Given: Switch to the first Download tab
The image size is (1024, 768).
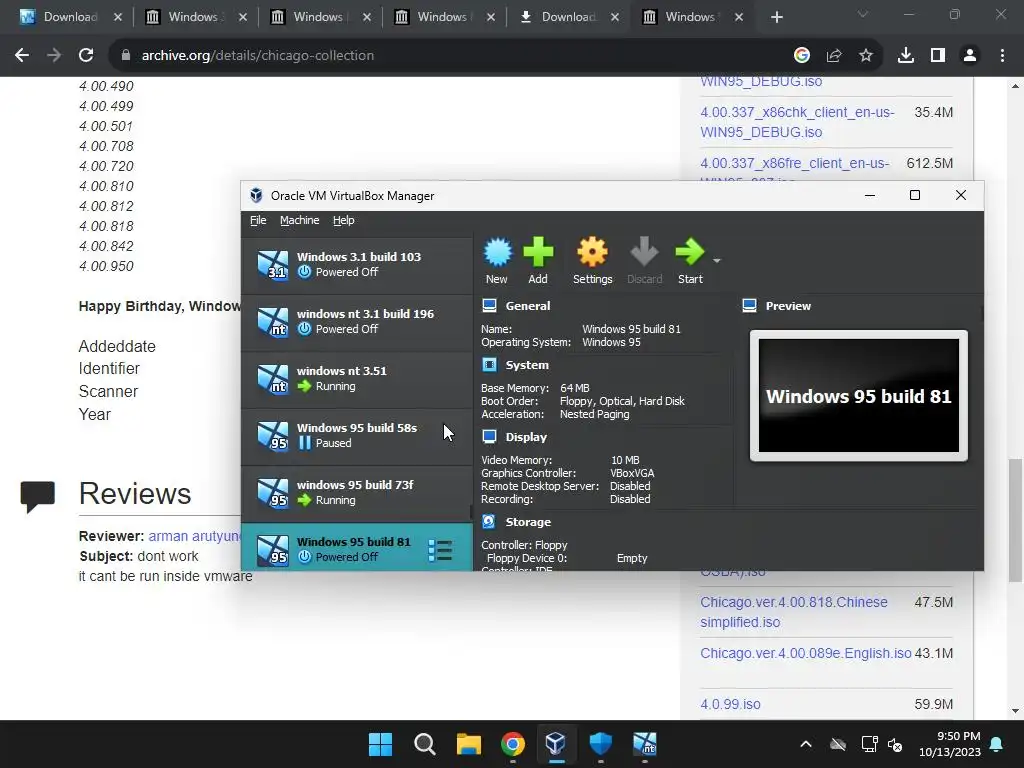Looking at the screenshot, I should [x=71, y=17].
